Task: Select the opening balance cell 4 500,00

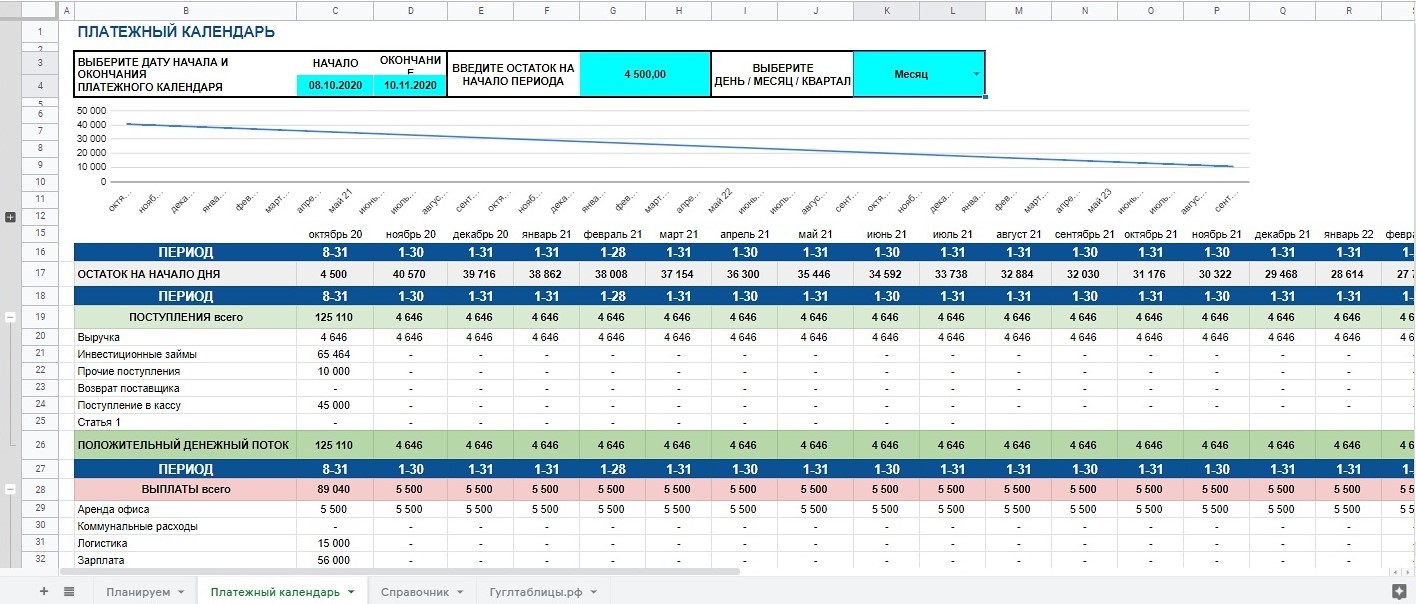Action: (x=645, y=74)
